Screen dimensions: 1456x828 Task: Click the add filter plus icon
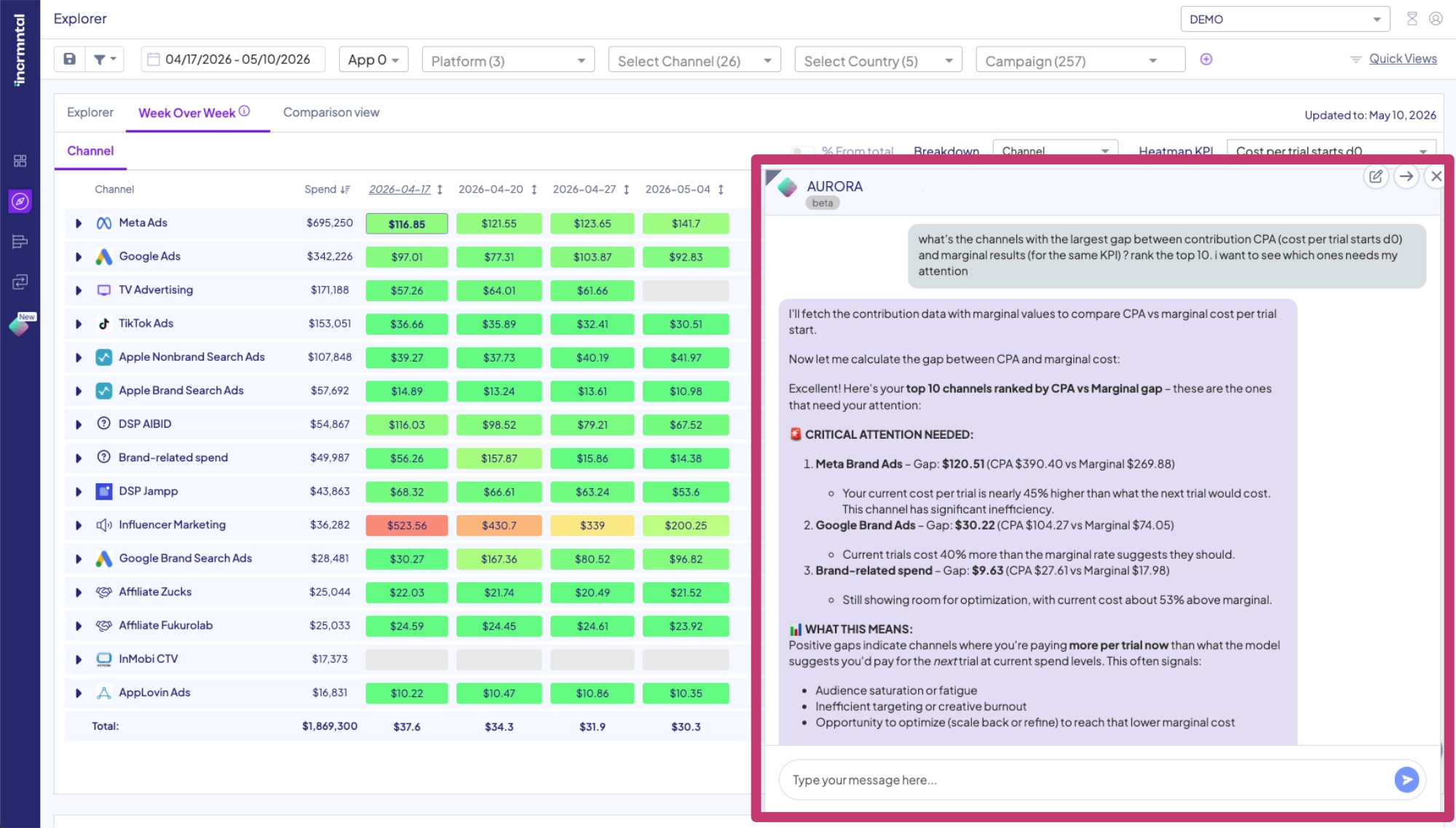(x=1206, y=60)
